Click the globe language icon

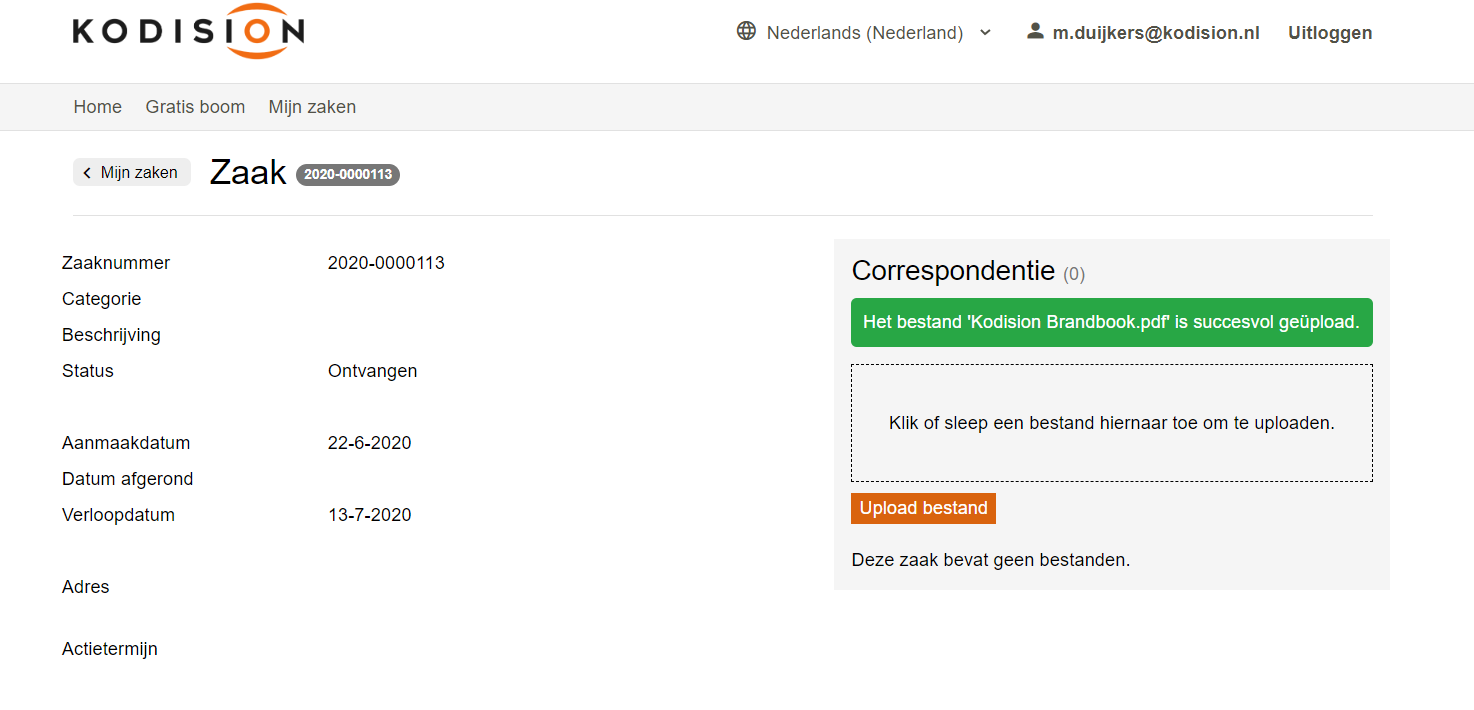[x=746, y=31]
